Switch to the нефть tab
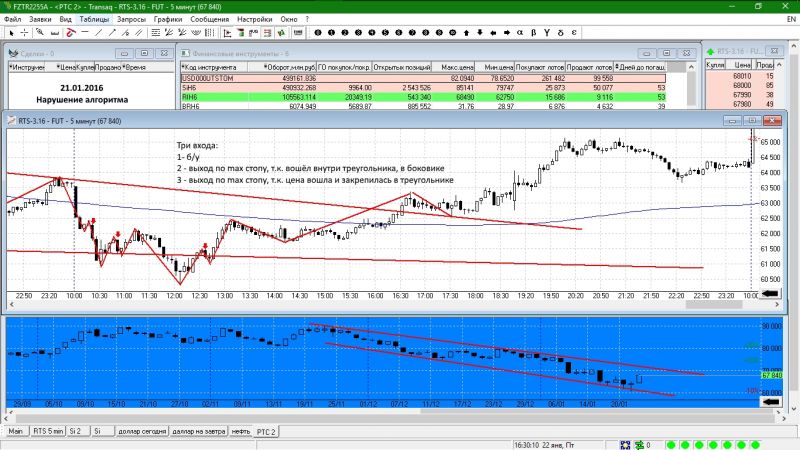The image size is (800, 450). (x=241, y=431)
